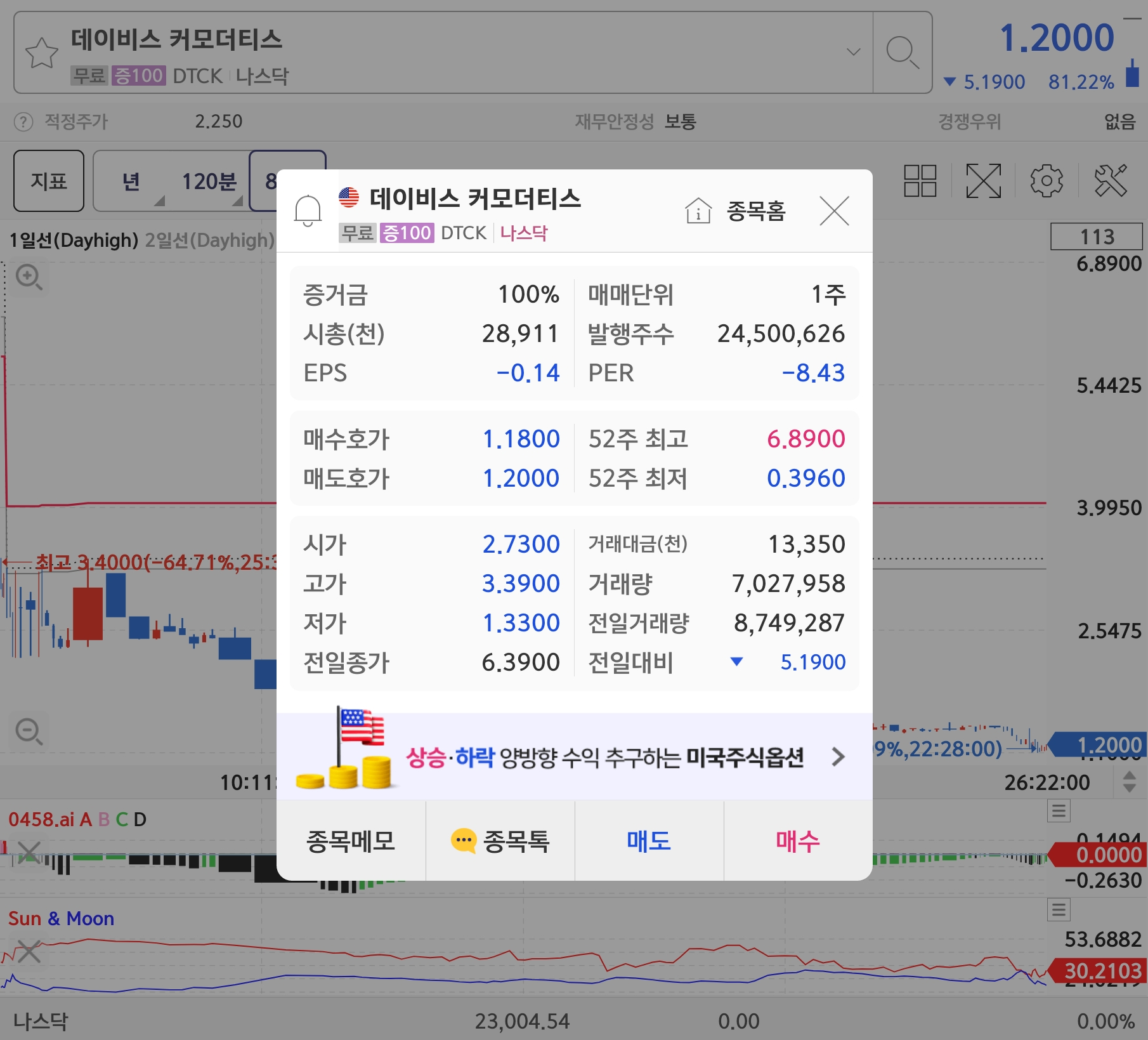This screenshot has width=1148, height=1040.
Task: Open the 0458.ai panel menu icon
Action: (1059, 810)
